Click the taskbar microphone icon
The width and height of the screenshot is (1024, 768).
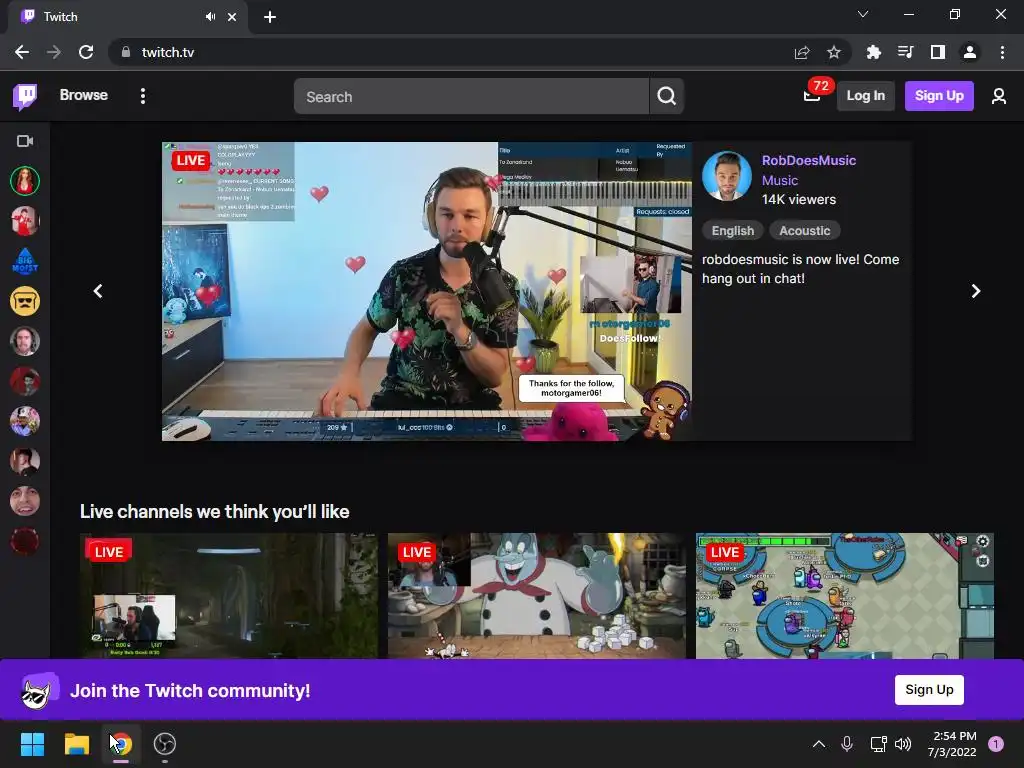click(847, 744)
